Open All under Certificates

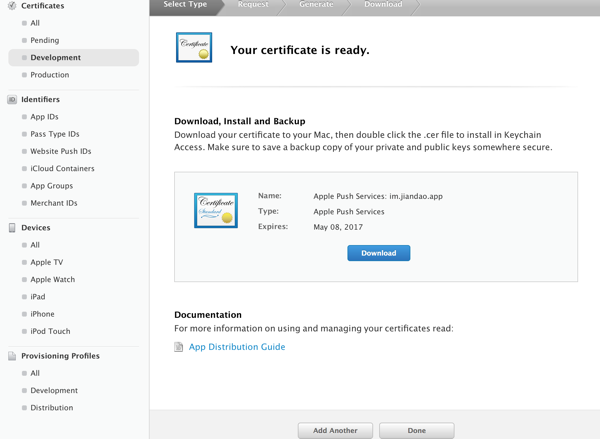[x=35, y=23]
